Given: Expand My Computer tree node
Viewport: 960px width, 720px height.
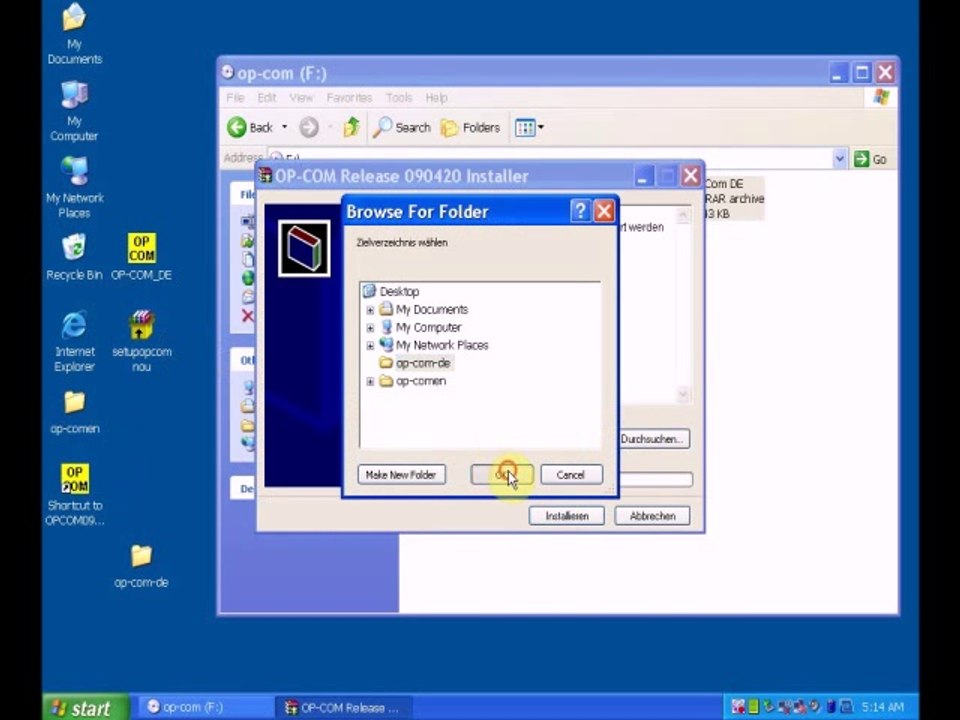Looking at the screenshot, I should [x=370, y=328].
